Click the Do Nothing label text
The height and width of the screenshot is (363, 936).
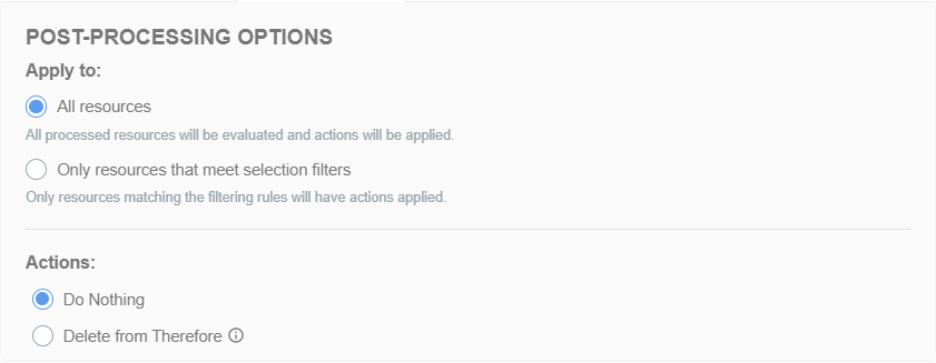coord(104,299)
